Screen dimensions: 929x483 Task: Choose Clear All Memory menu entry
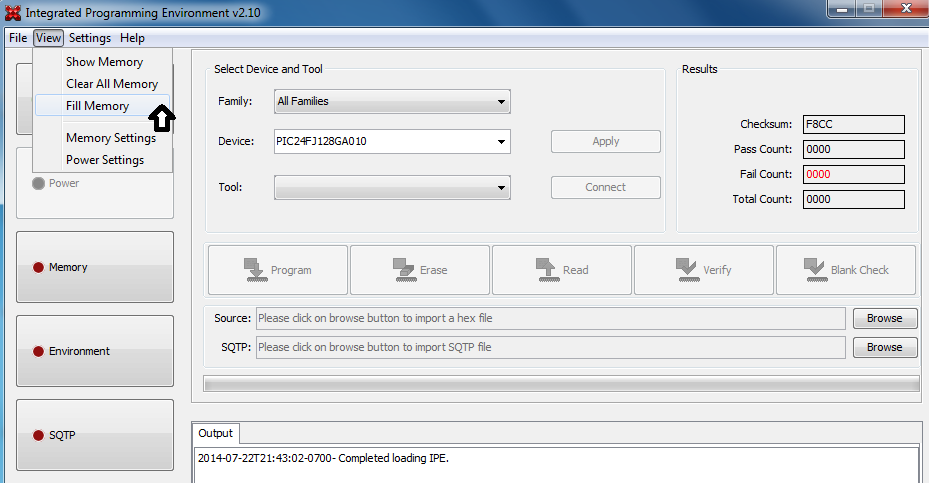tap(111, 84)
